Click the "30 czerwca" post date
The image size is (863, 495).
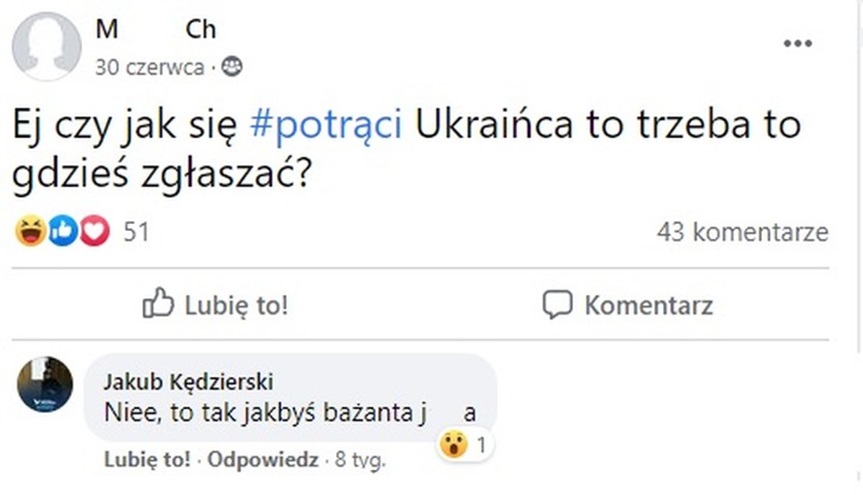tap(149, 67)
